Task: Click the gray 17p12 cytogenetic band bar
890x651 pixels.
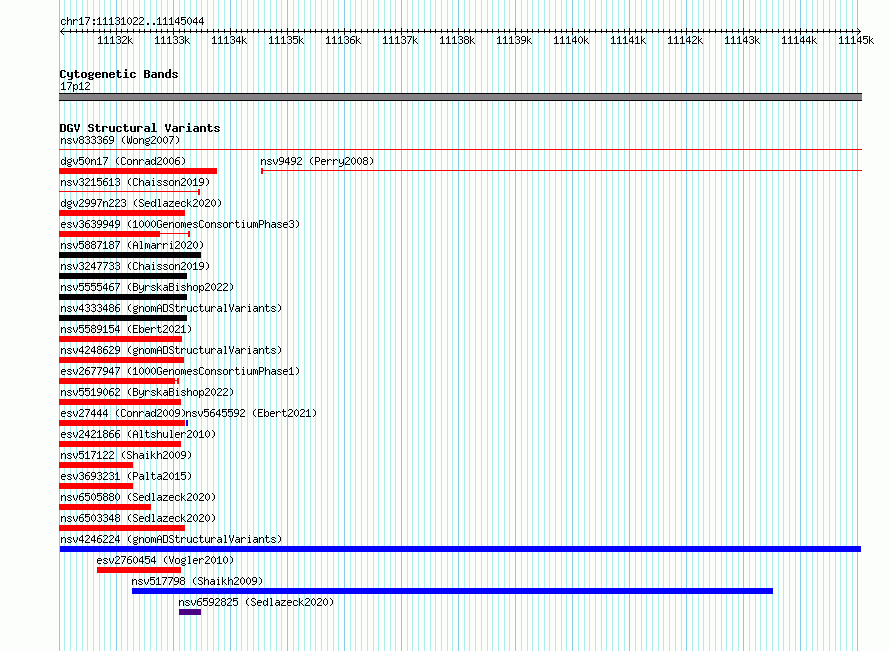Action: point(460,97)
